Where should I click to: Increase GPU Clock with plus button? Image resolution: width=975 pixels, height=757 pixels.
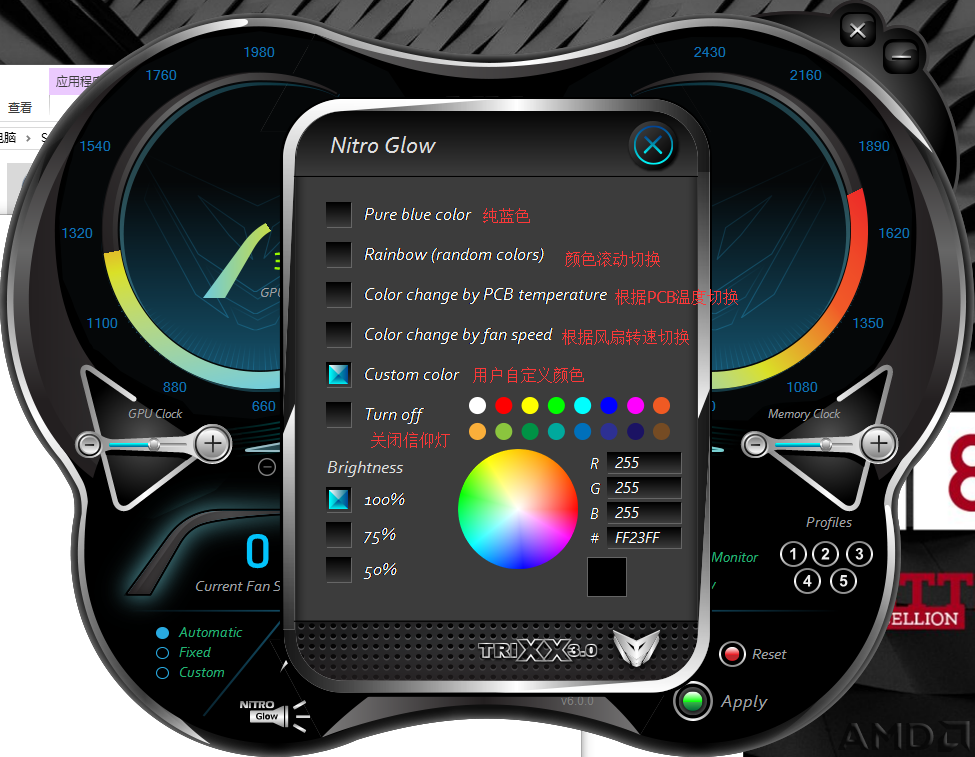(213, 444)
